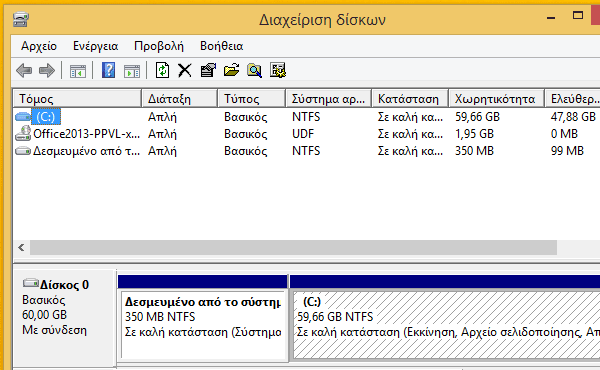The width and height of the screenshot is (600, 370).
Task: Minimize the Διαχείριση δίσκων window
Action: coord(551,18)
